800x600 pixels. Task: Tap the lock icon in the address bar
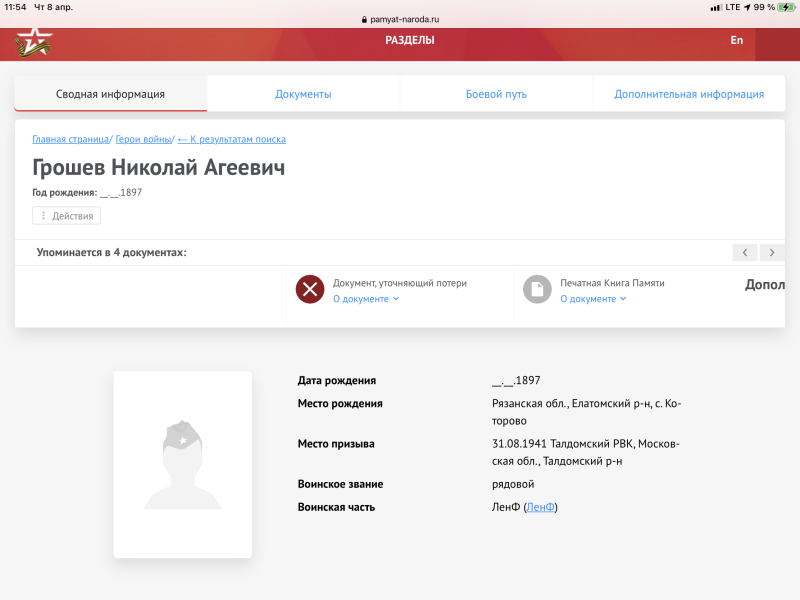point(364,19)
